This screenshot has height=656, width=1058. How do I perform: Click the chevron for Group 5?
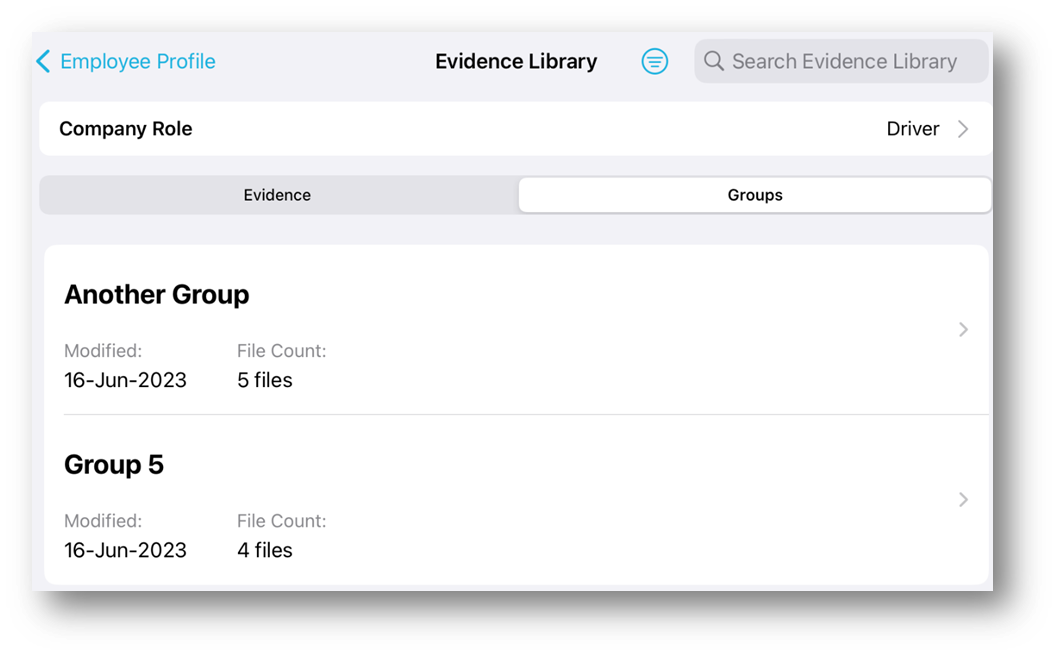(x=964, y=499)
